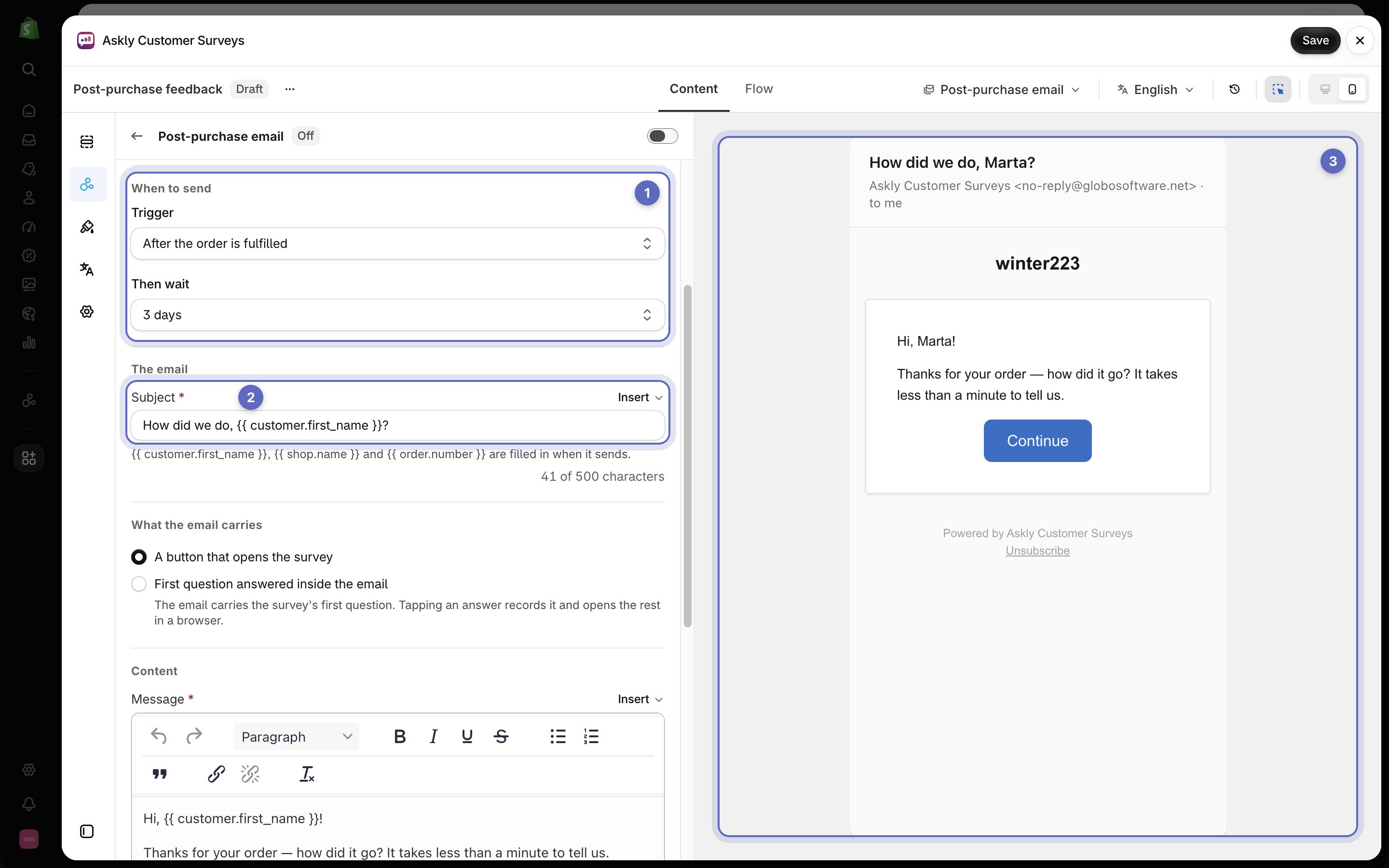Image resolution: width=1389 pixels, height=868 pixels.
Task: Open Shopify admin settings gear
Action: pos(29,770)
